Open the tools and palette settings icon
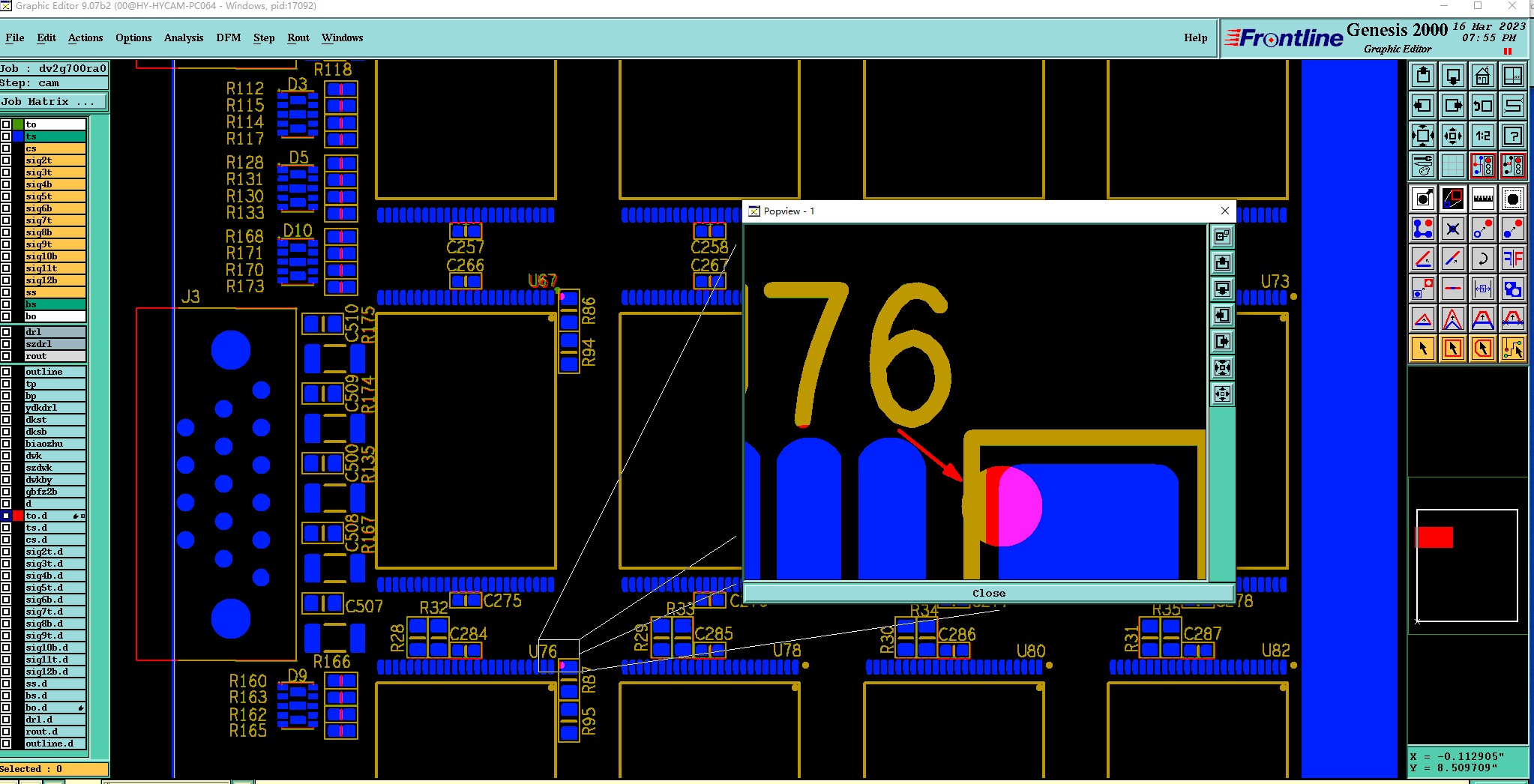This screenshot has height=784, width=1534. pyautogui.click(x=1423, y=166)
